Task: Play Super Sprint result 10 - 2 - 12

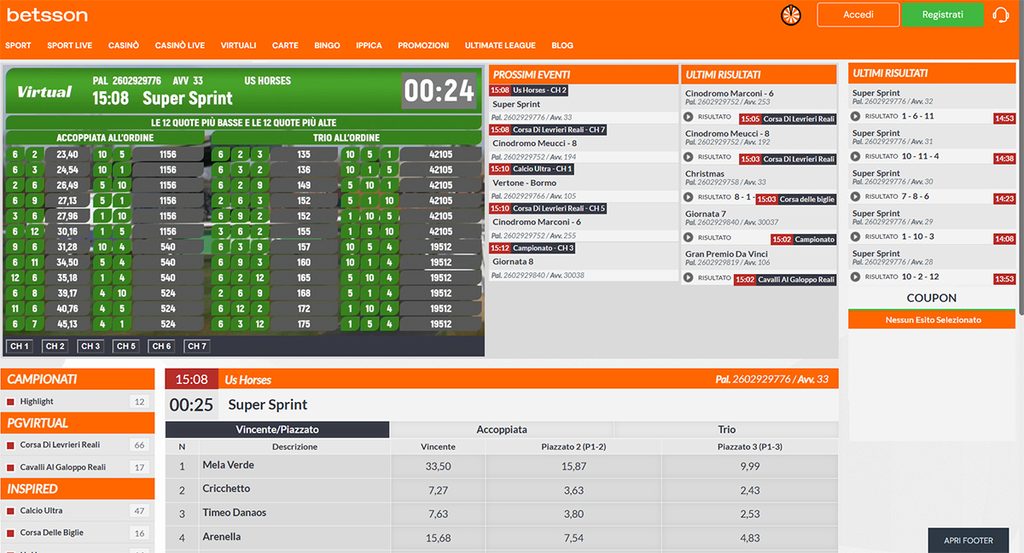Action: click(x=855, y=276)
